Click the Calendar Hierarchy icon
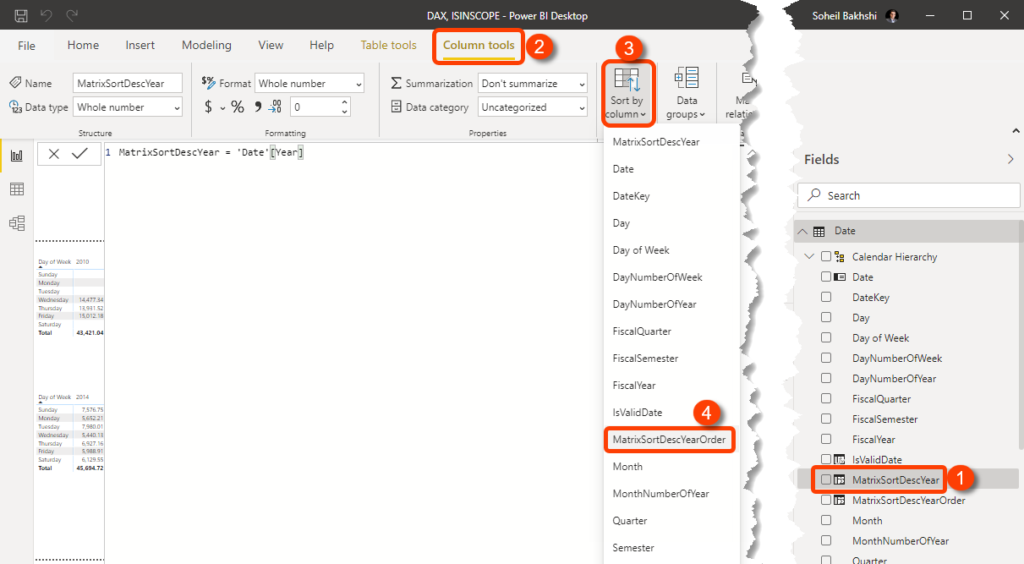Screen dimensions: 1024x564 (839, 257)
